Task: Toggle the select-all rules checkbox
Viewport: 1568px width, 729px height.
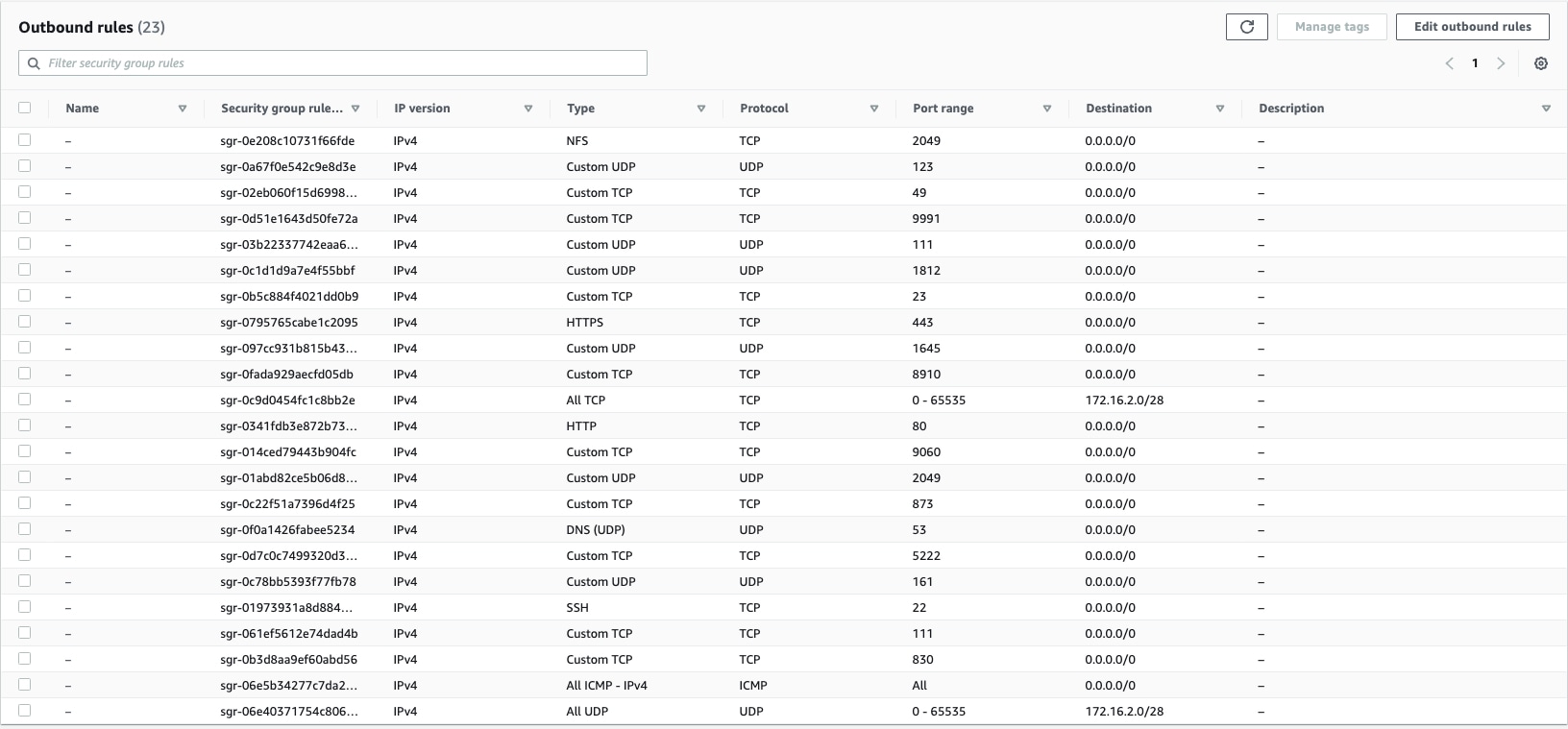Action: (x=25, y=108)
